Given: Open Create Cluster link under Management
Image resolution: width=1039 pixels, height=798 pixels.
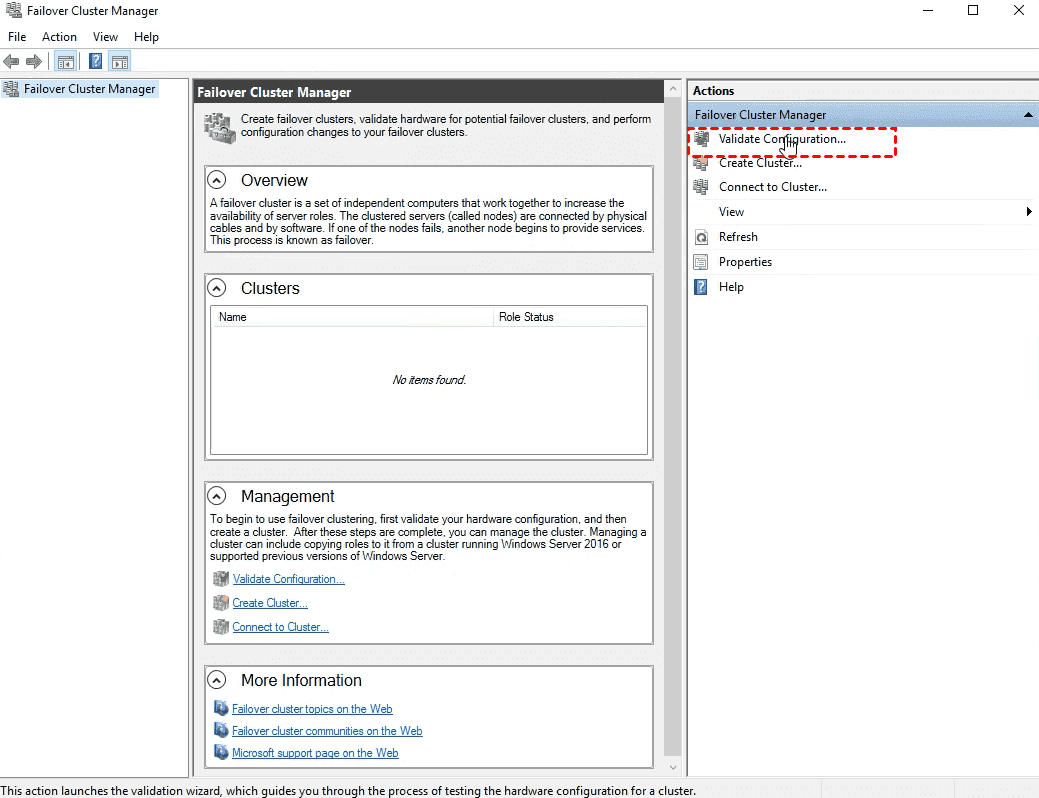Looking at the screenshot, I should point(270,603).
